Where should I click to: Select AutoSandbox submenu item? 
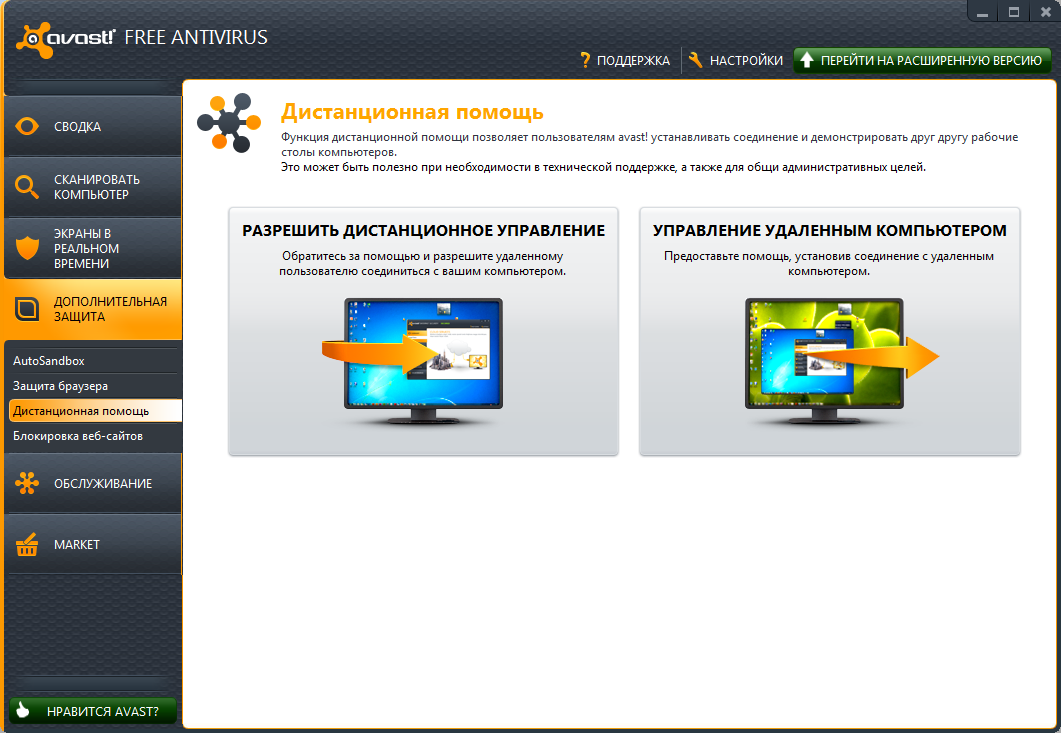pyautogui.click(x=95, y=361)
